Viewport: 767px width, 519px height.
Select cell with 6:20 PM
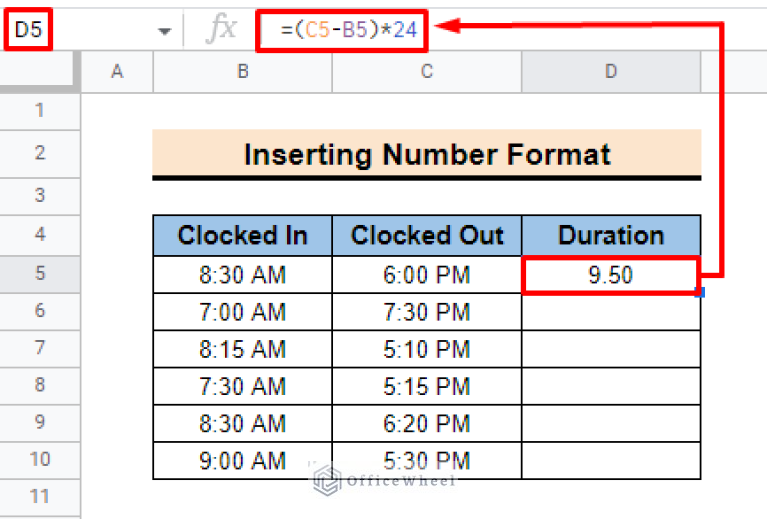point(427,424)
